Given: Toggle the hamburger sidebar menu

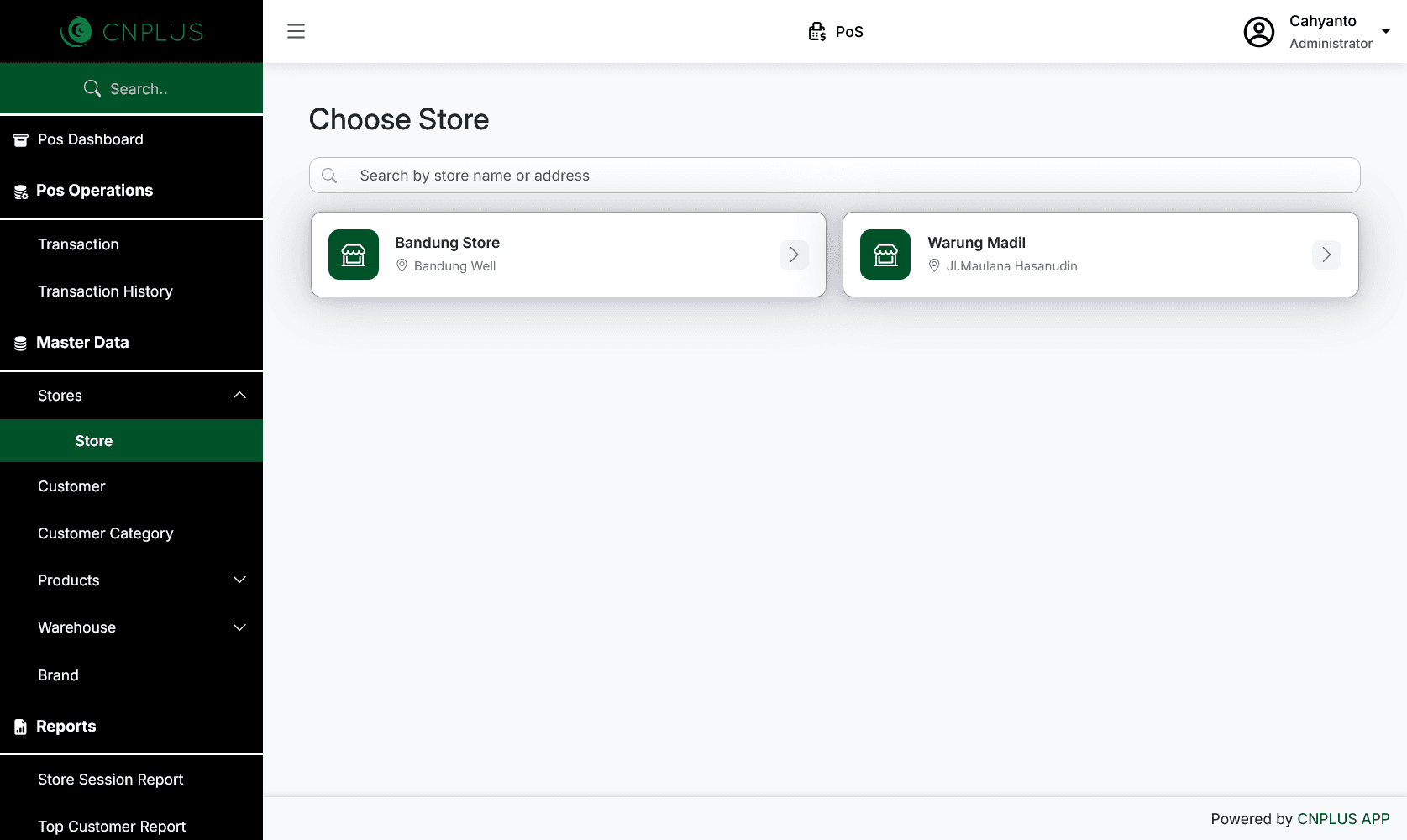Looking at the screenshot, I should point(296,32).
